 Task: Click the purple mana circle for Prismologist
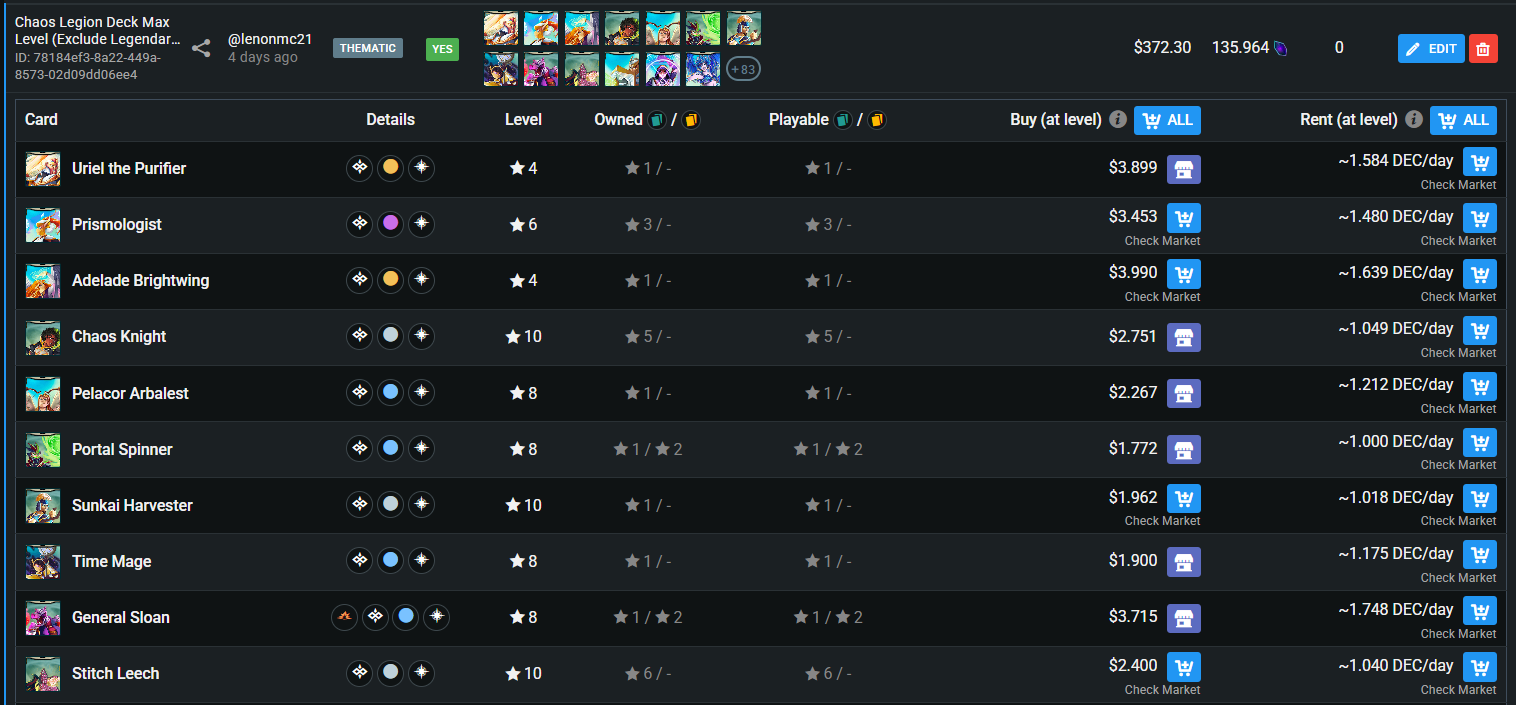pos(390,224)
